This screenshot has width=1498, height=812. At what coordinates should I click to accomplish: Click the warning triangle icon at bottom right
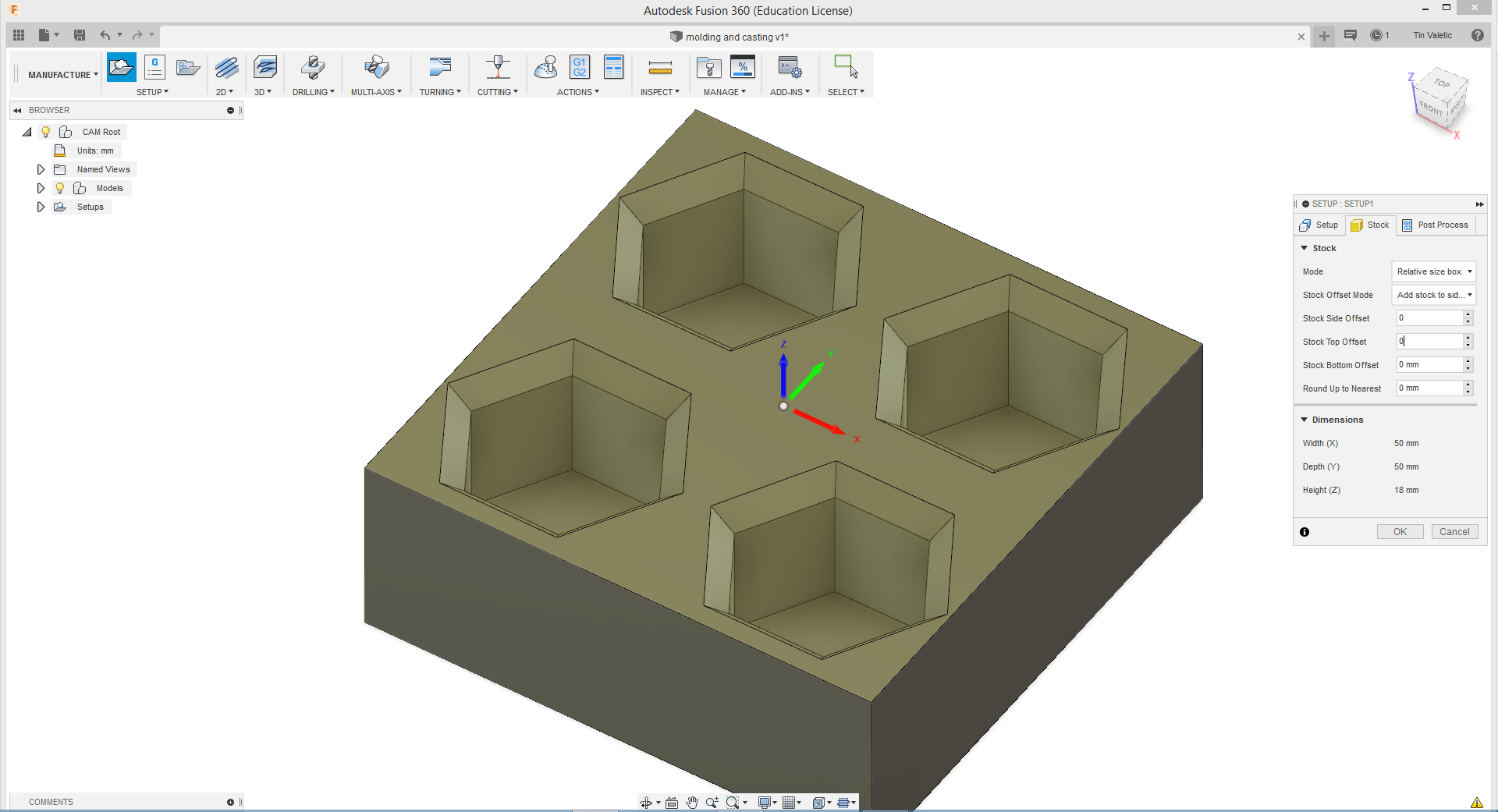click(1477, 803)
